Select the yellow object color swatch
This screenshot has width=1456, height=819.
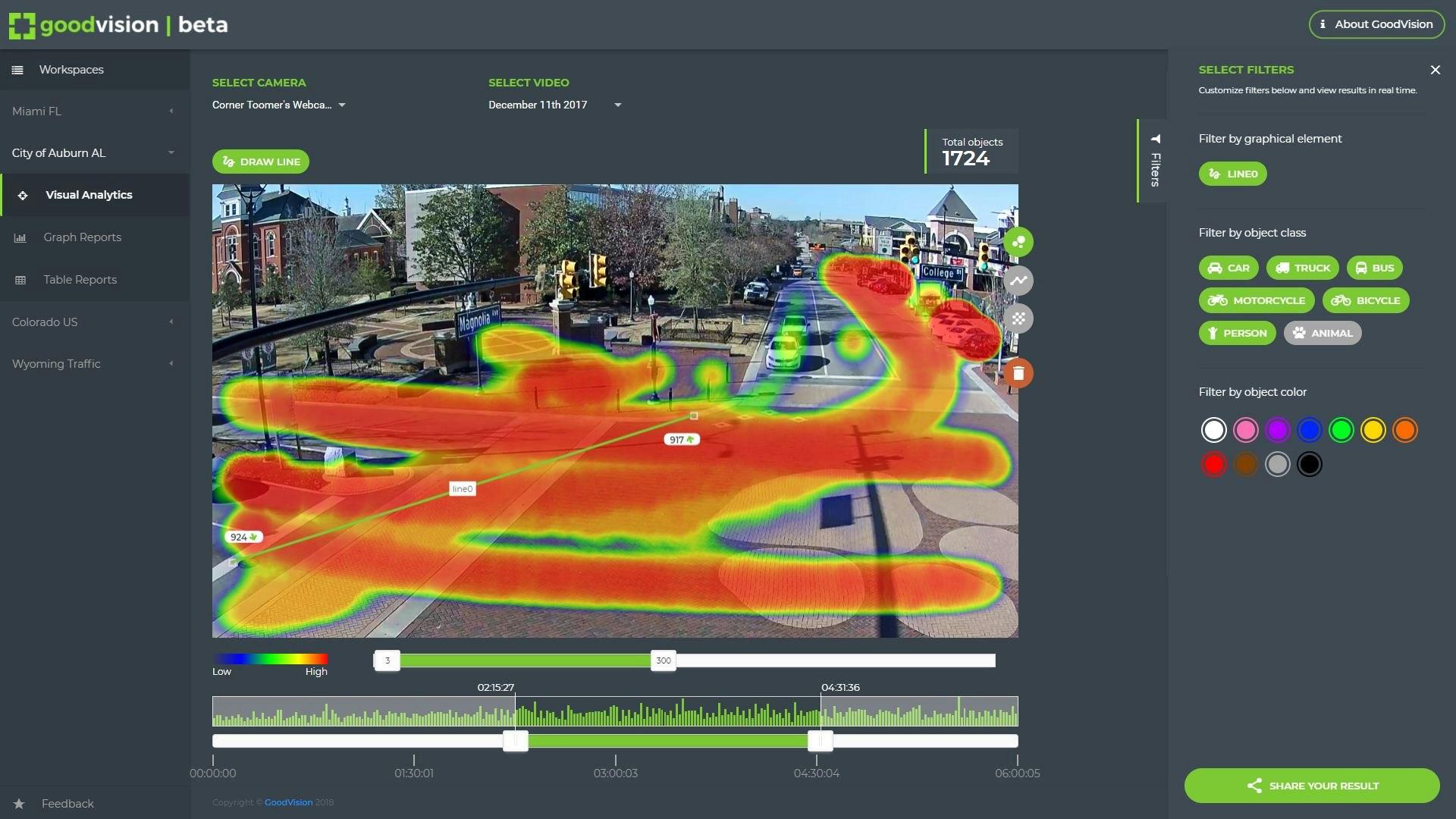(1373, 429)
